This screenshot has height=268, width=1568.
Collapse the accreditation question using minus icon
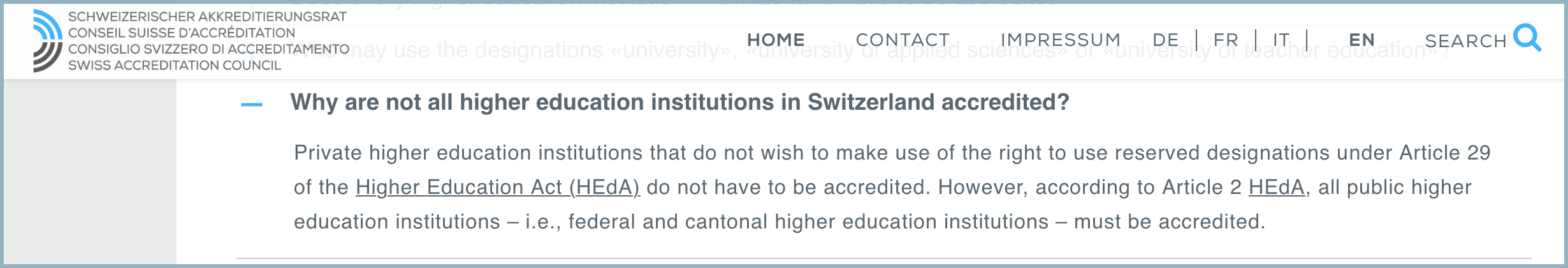click(252, 105)
